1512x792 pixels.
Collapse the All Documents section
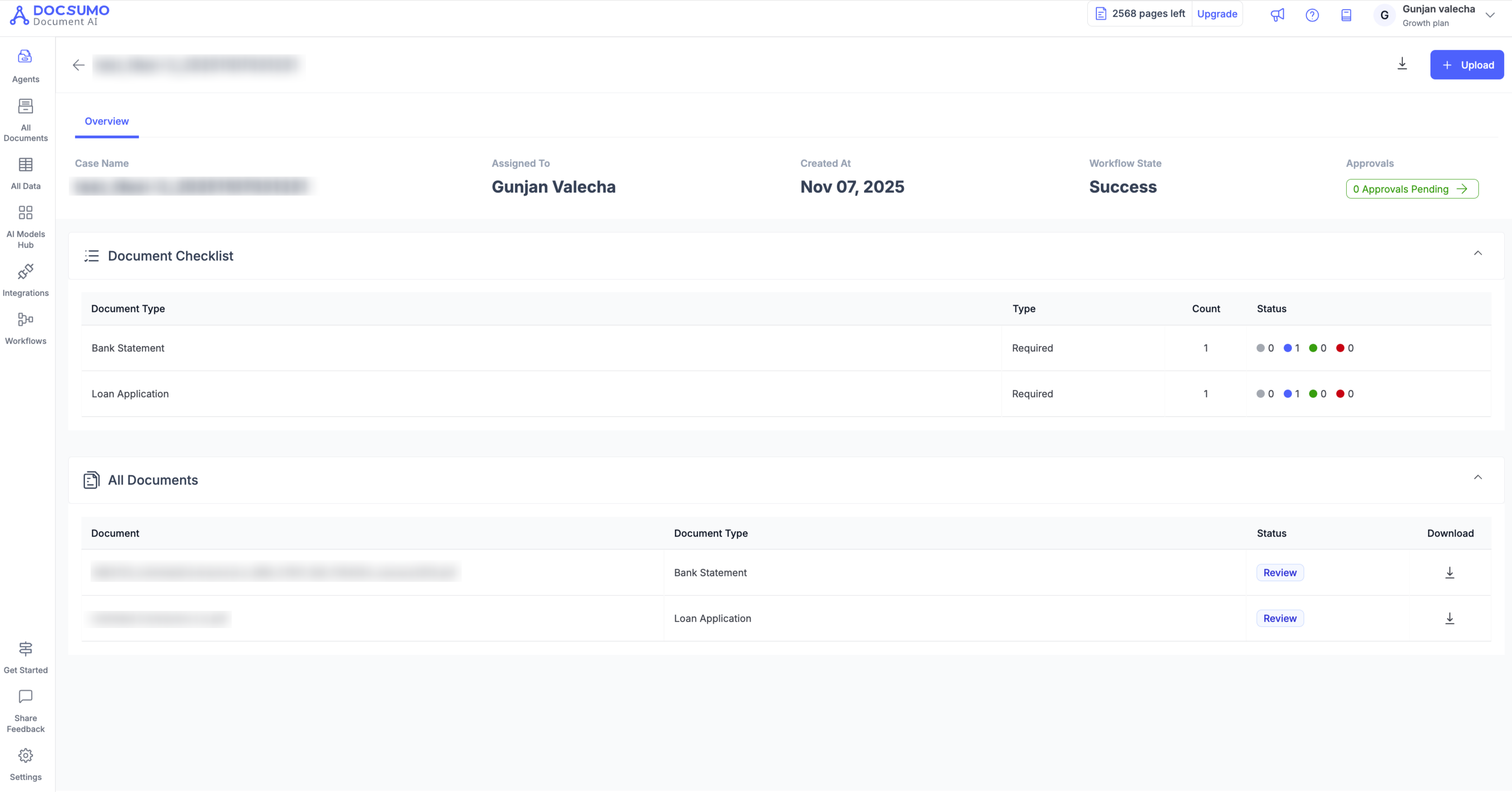coord(1478,477)
